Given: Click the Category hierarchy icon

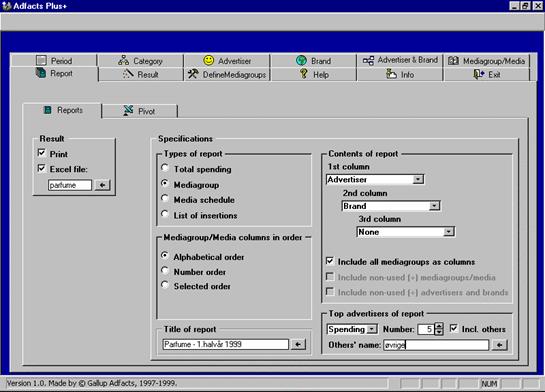Looking at the screenshot, I should (x=123, y=60).
